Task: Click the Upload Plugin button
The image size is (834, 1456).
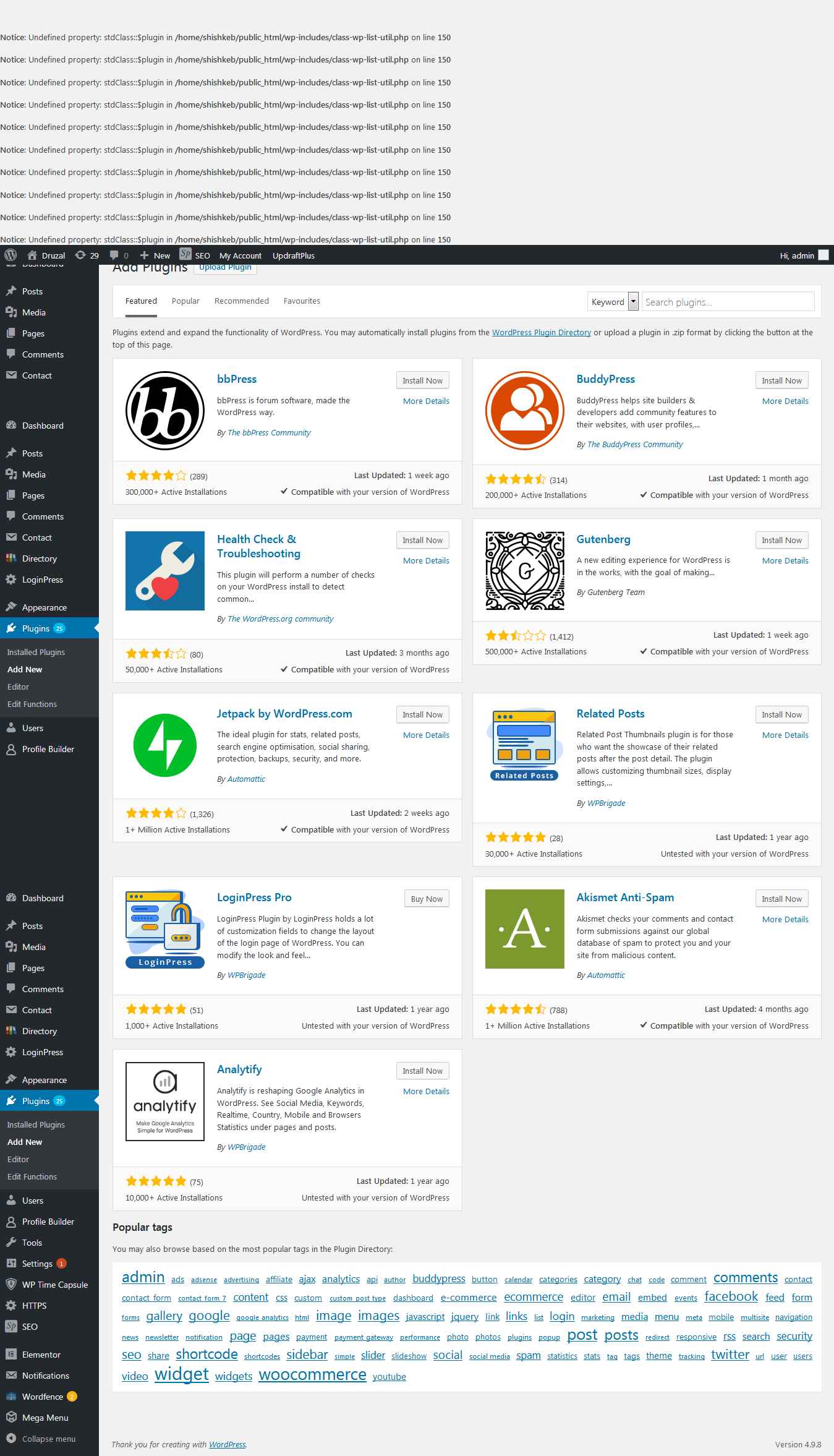Action: 225,267
